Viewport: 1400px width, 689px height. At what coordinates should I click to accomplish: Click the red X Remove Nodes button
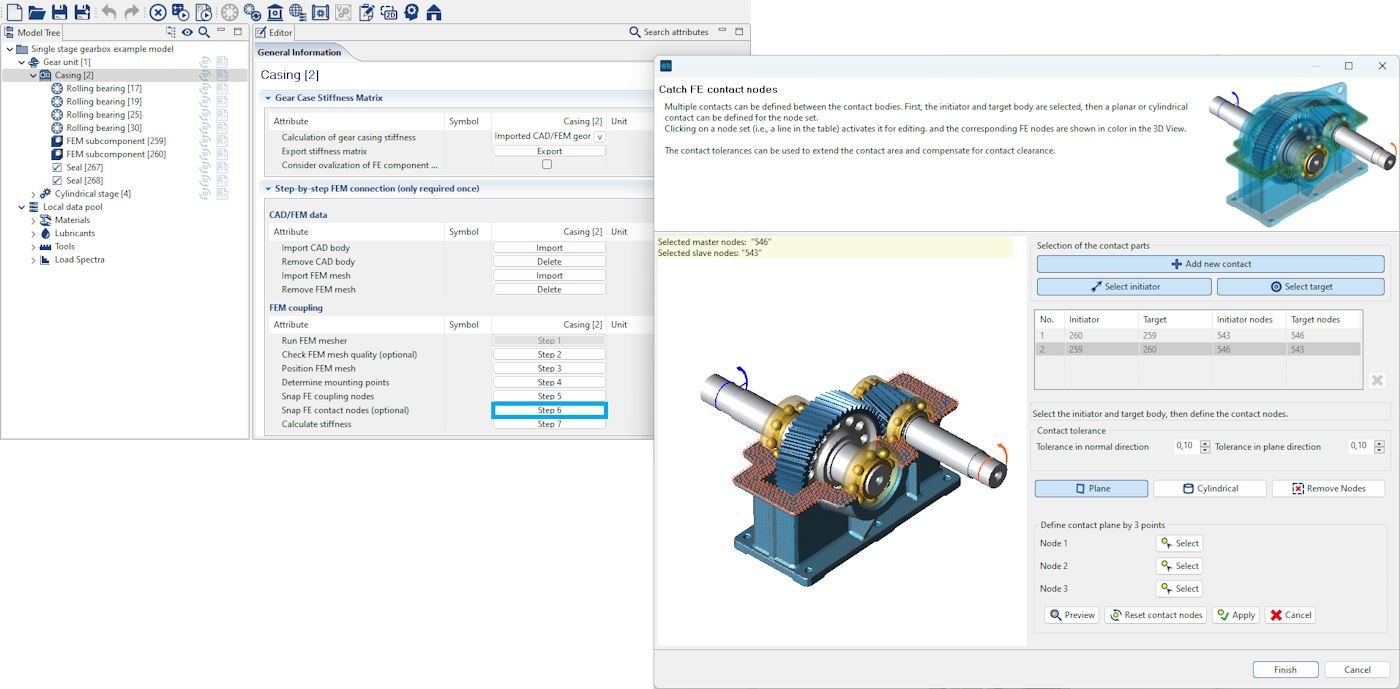[1328, 489]
